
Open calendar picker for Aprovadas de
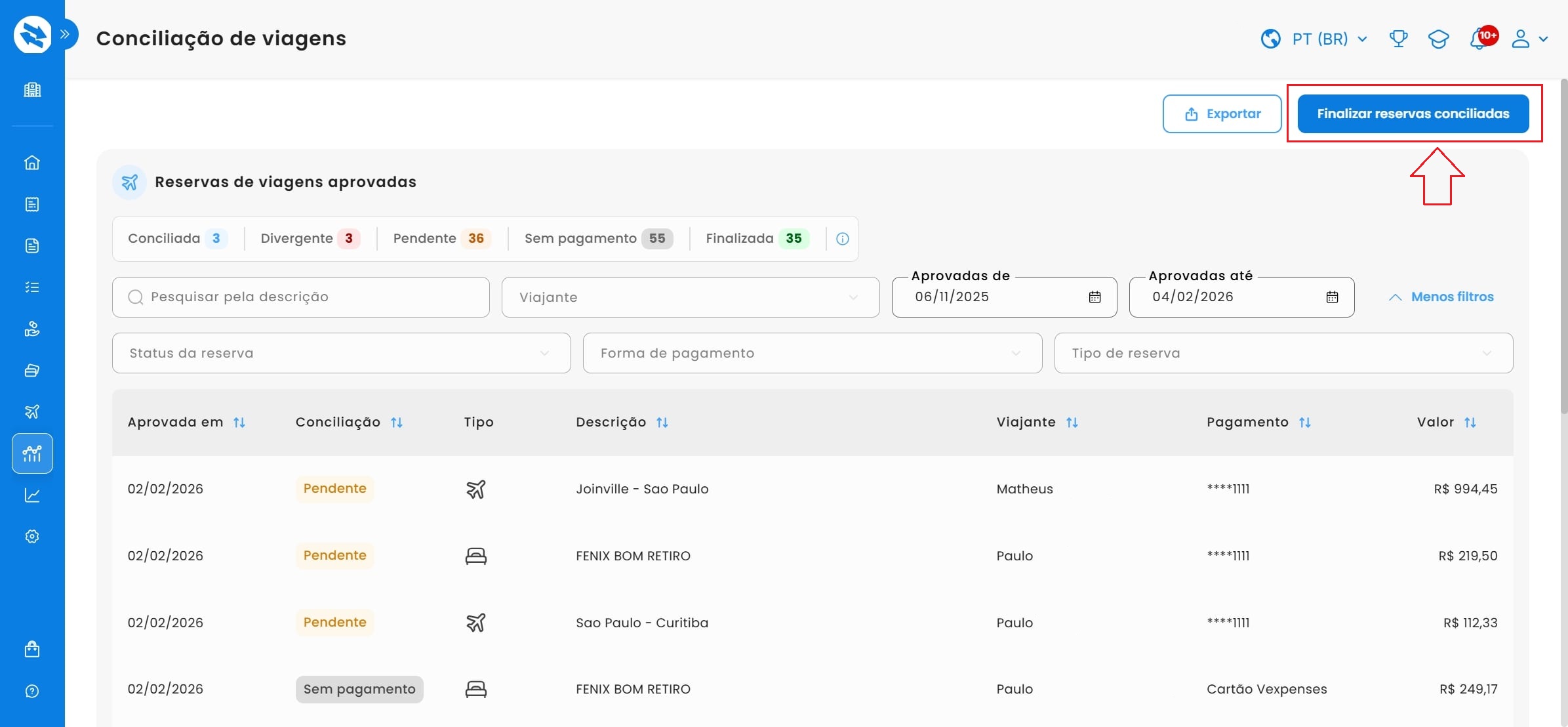pos(1095,297)
